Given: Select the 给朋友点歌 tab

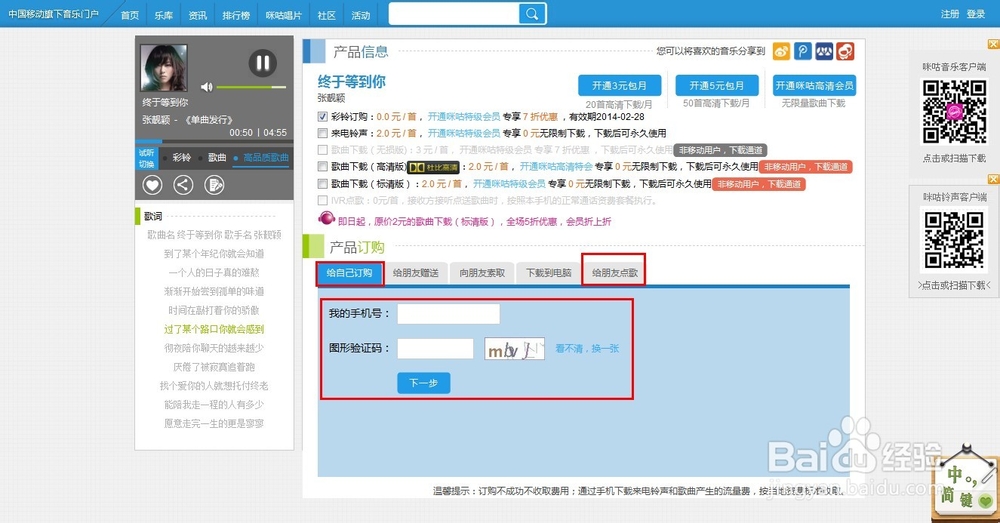Looking at the screenshot, I should click(615, 273).
